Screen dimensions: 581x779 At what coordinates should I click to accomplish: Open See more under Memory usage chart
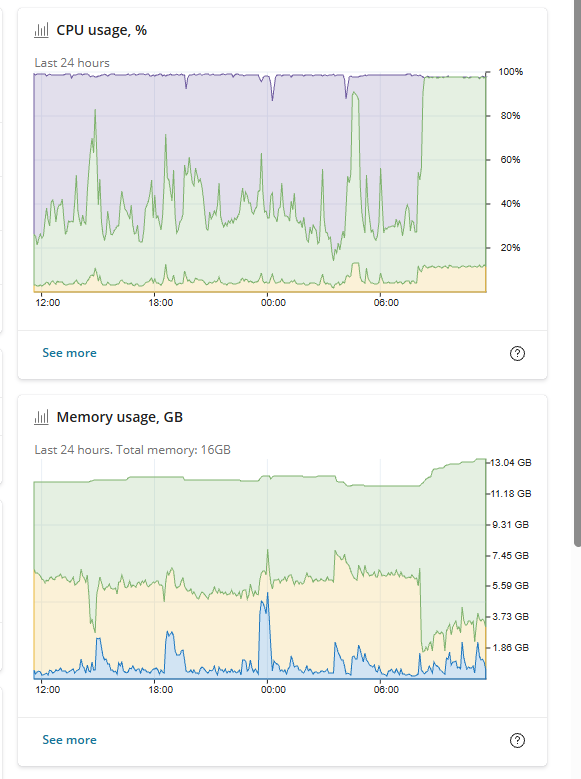pos(70,740)
